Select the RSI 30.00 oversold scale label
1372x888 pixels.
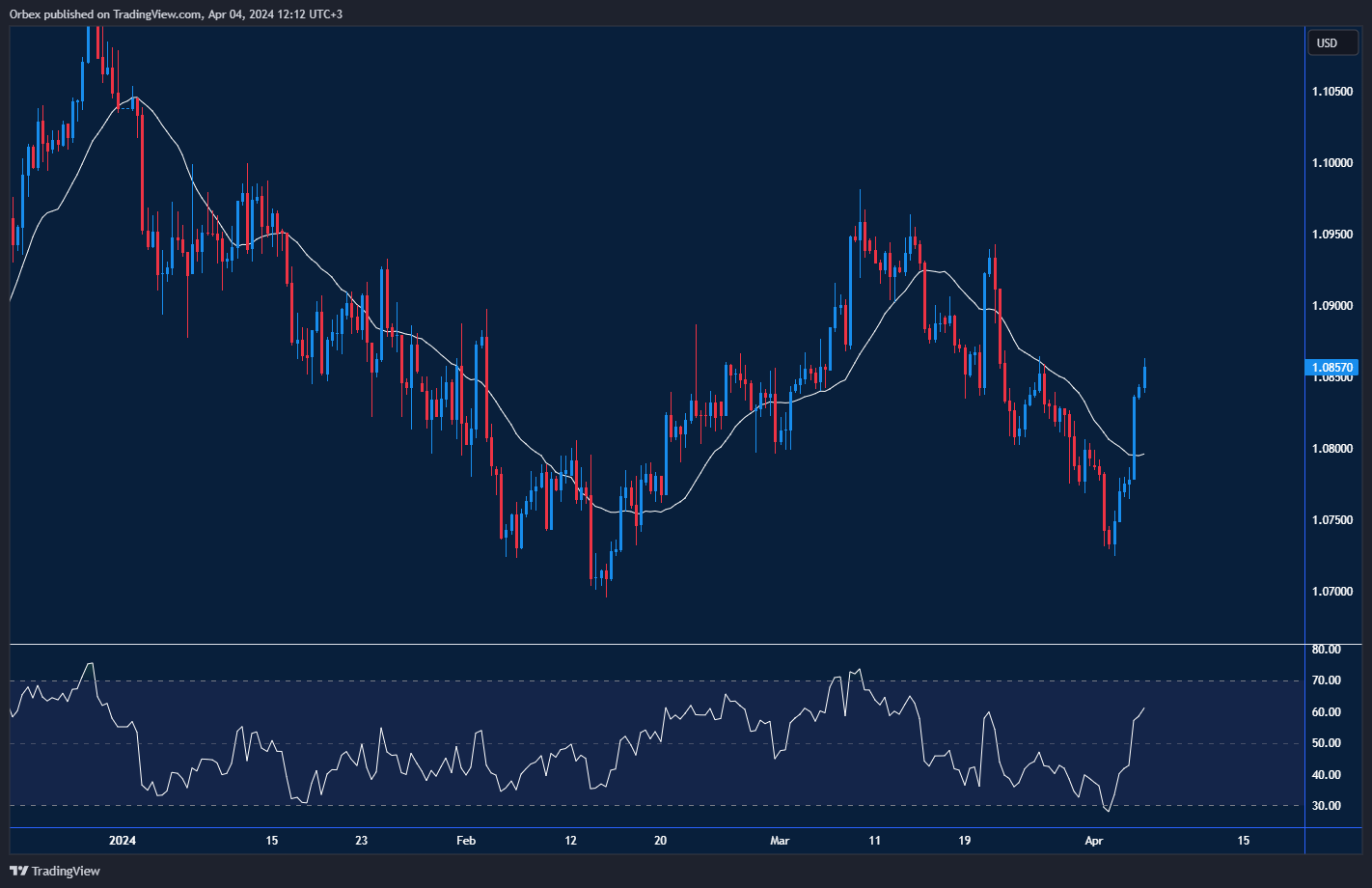(x=1327, y=806)
